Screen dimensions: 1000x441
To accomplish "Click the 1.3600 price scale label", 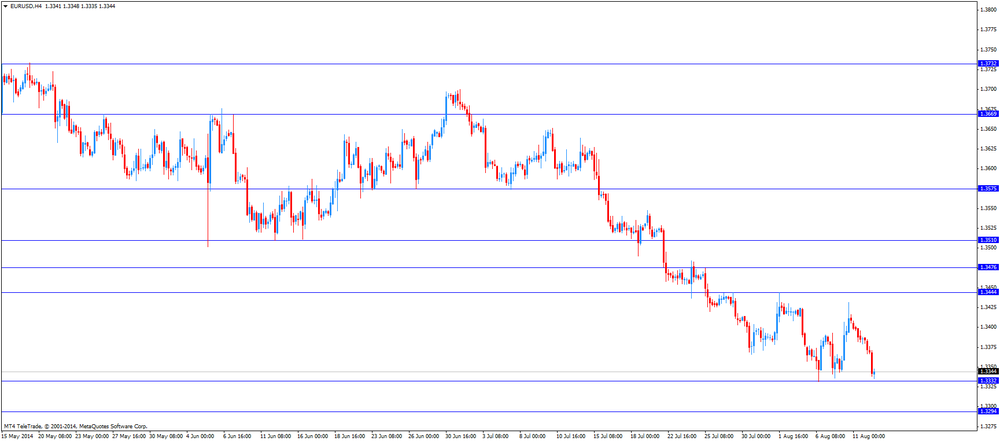I will (989, 168).
